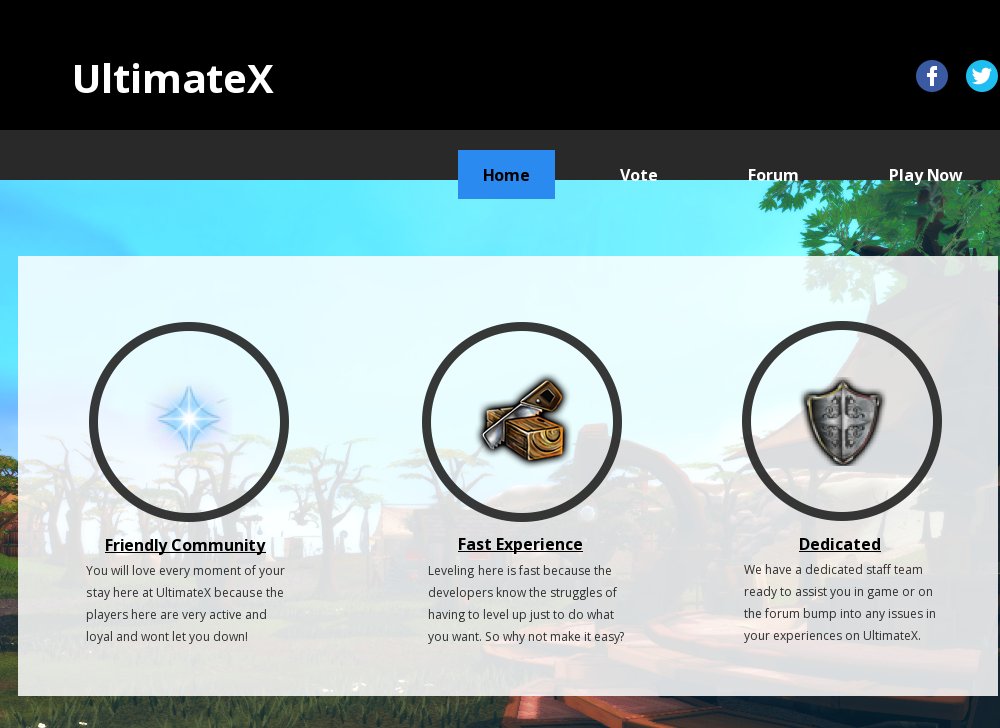Click text "You will love every moment of your"

click(x=186, y=571)
